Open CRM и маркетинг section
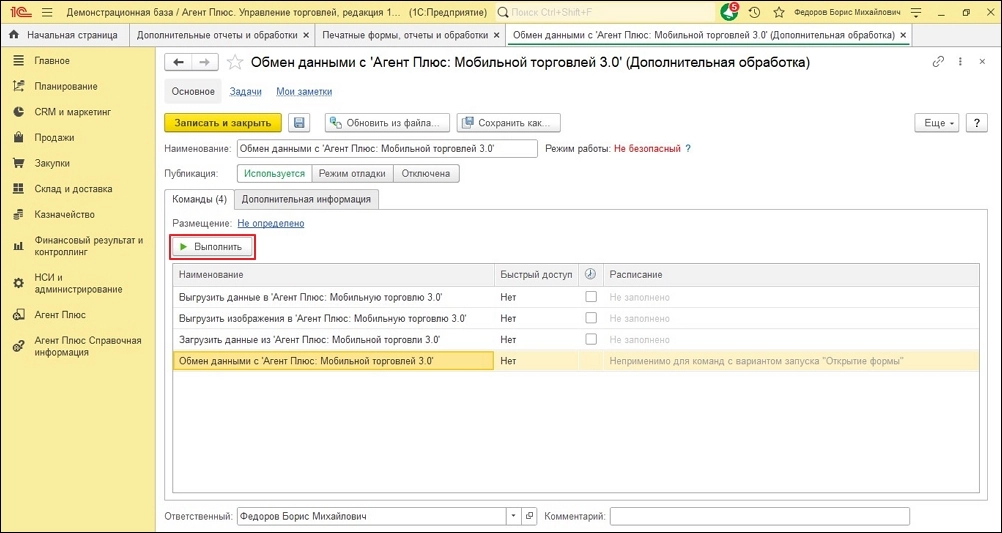 pyautogui.click(x=72, y=112)
